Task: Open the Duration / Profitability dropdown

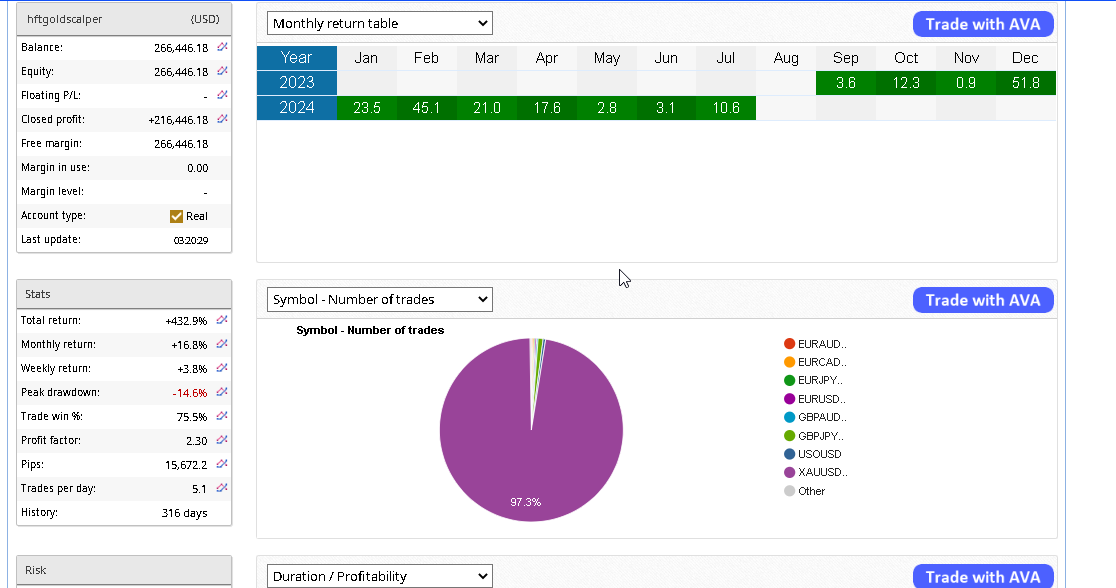Action: click(379, 576)
